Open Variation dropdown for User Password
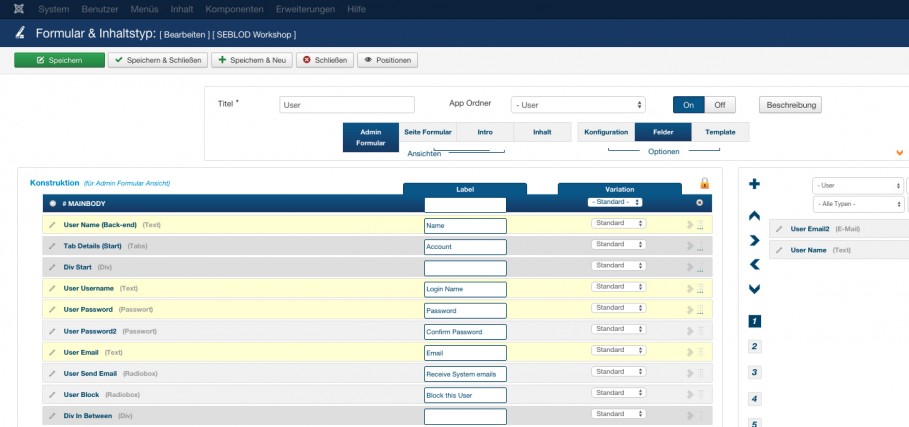The height and width of the screenshot is (427, 909). click(x=619, y=308)
